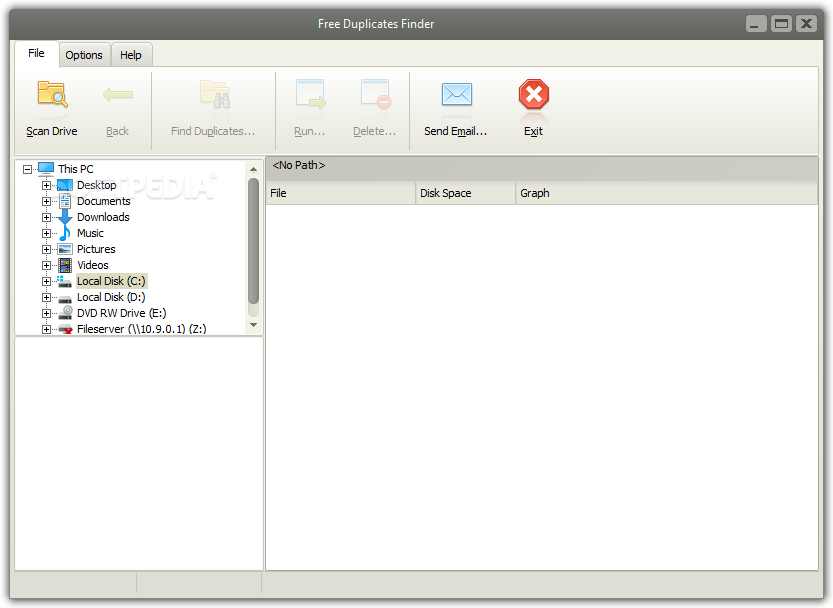Expand the Desktop tree node
Viewport: 833px width, 608px height.
point(47,185)
